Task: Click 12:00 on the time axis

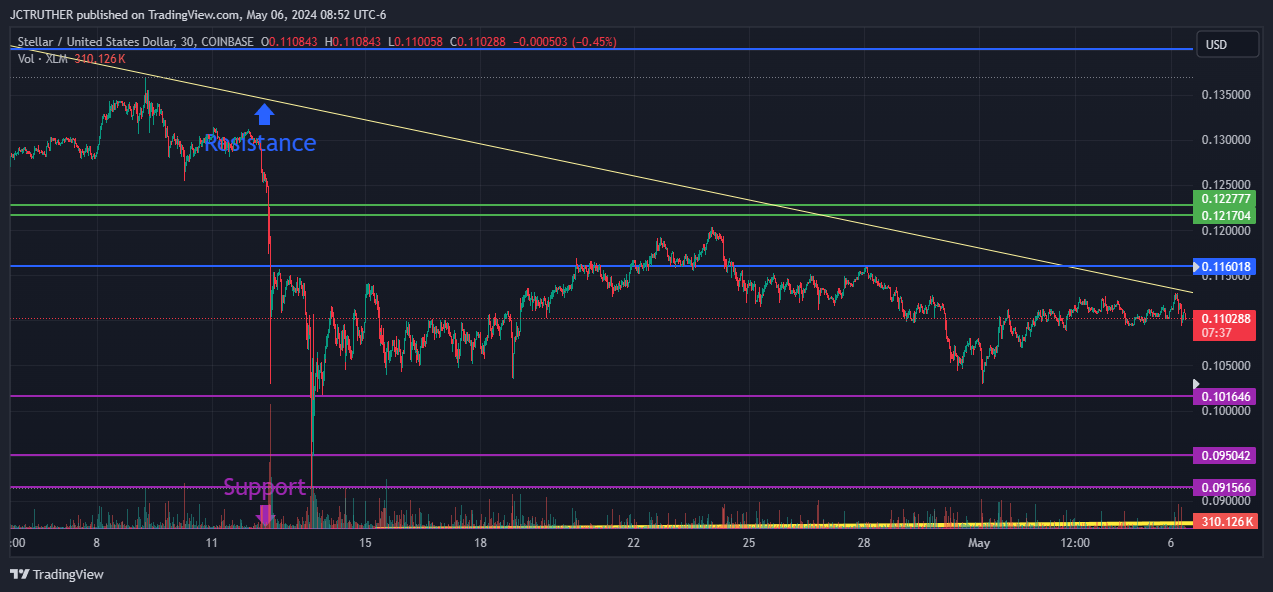Action: tap(1075, 543)
